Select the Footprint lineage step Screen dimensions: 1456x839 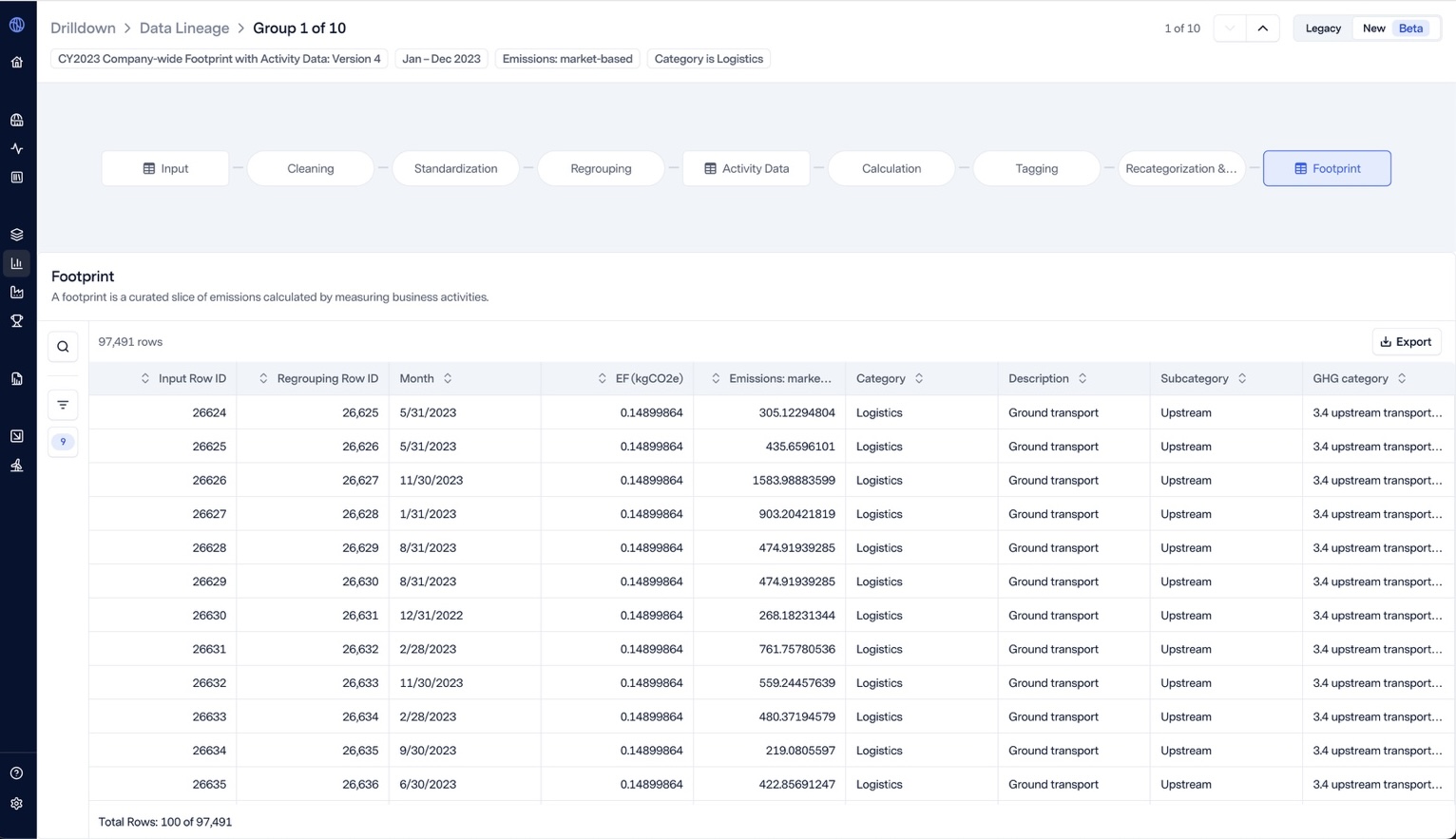pos(1327,168)
